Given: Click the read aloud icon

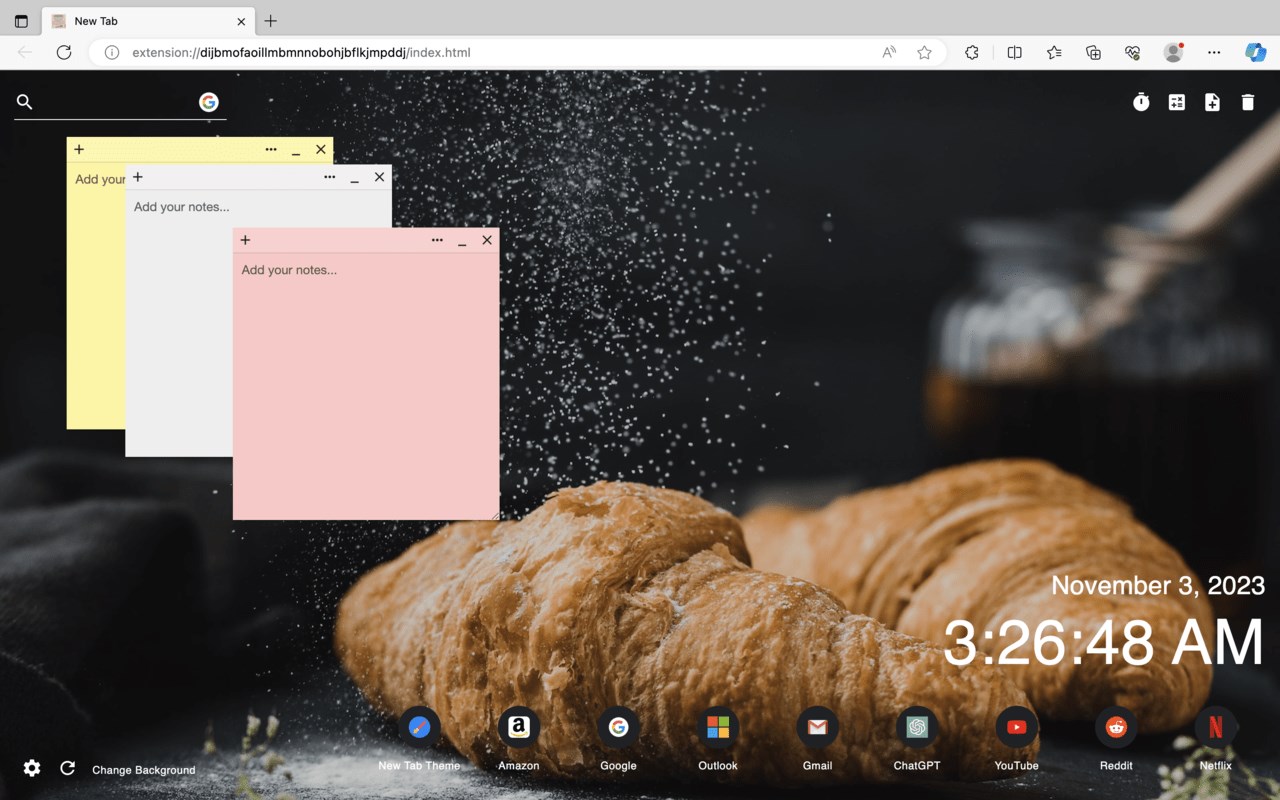Looking at the screenshot, I should [889, 52].
